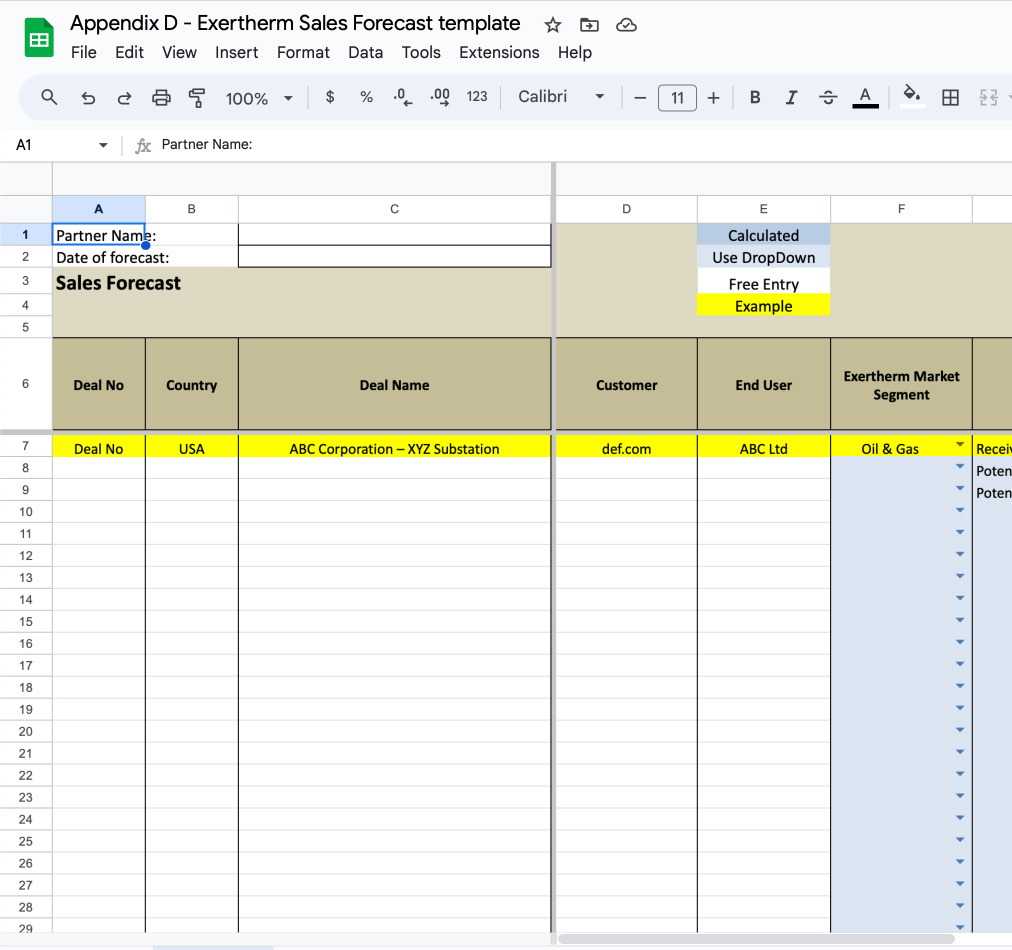Open the View menu
The height and width of the screenshot is (950, 1012).
pyautogui.click(x=179, y=53)
